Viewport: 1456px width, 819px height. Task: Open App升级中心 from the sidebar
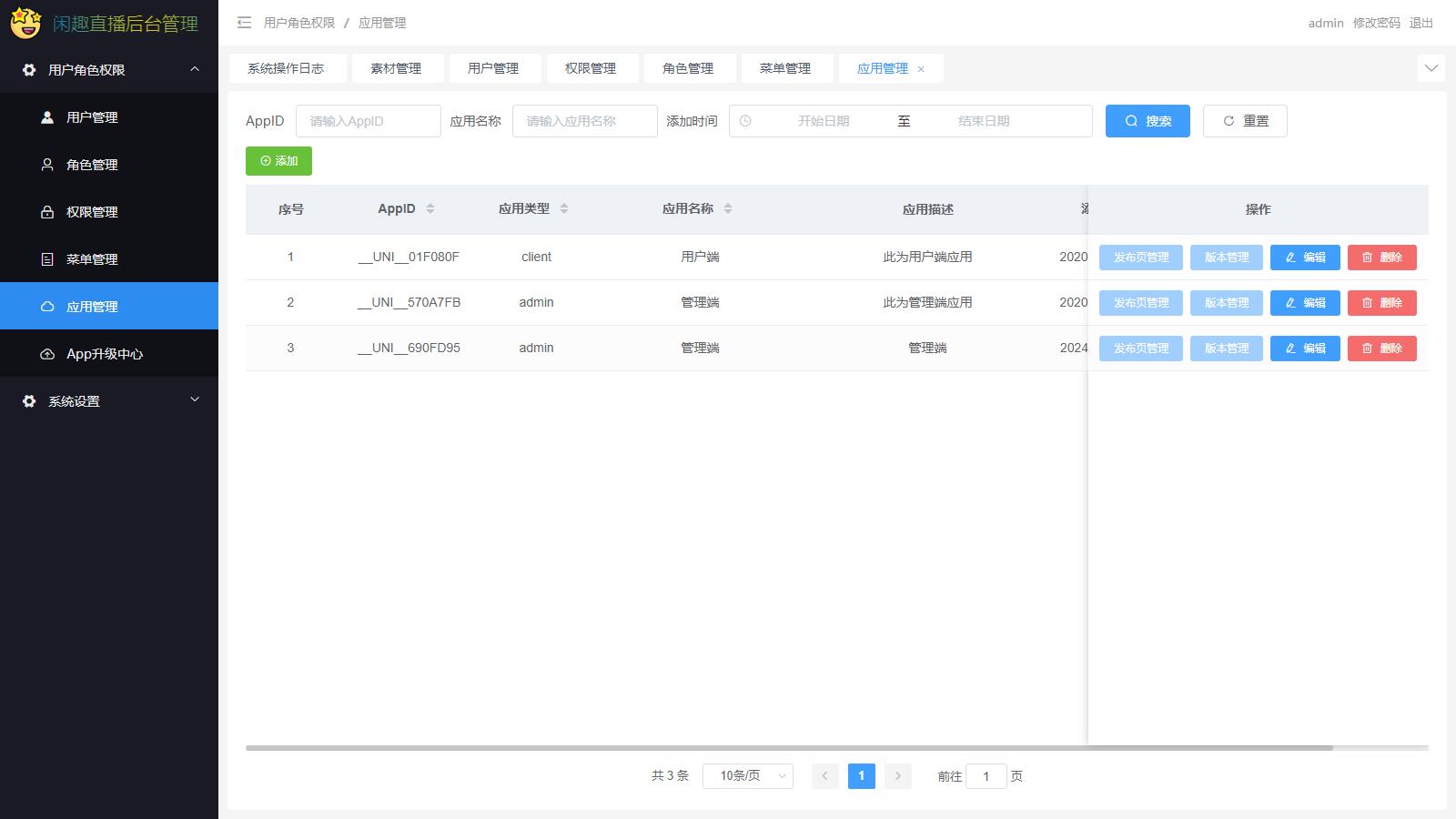click(x=105, y=354)
